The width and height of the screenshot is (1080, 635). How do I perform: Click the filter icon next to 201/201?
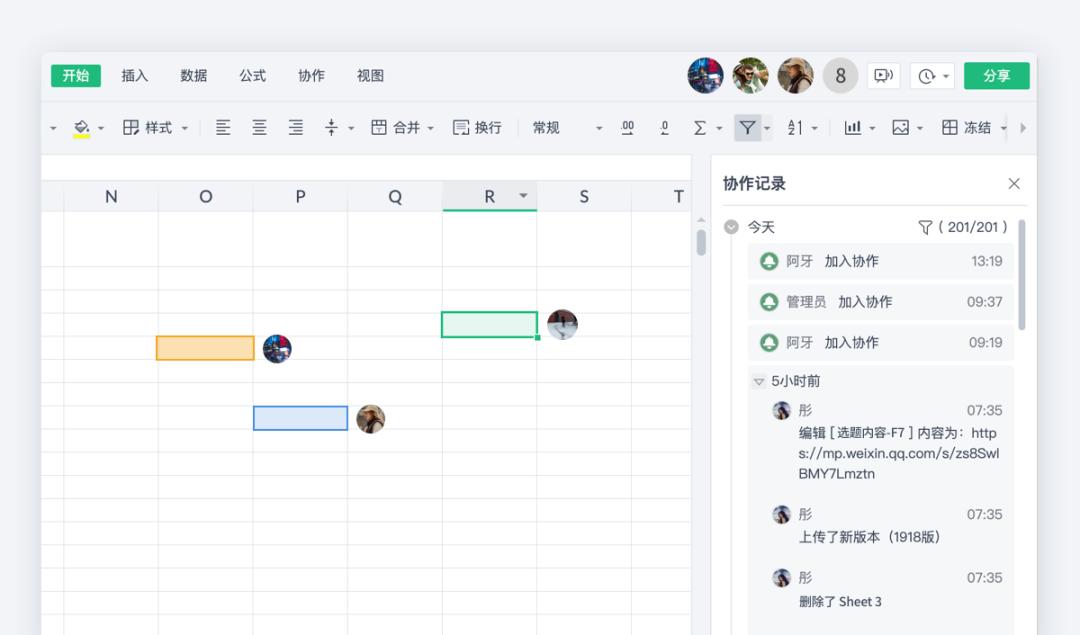pyautogui.click(x=925, y=227)
